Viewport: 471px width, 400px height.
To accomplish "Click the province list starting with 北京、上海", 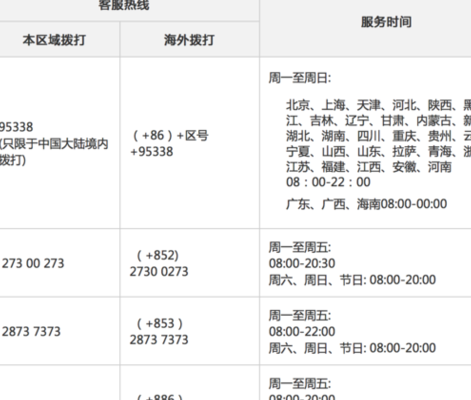I will point(378,136).
